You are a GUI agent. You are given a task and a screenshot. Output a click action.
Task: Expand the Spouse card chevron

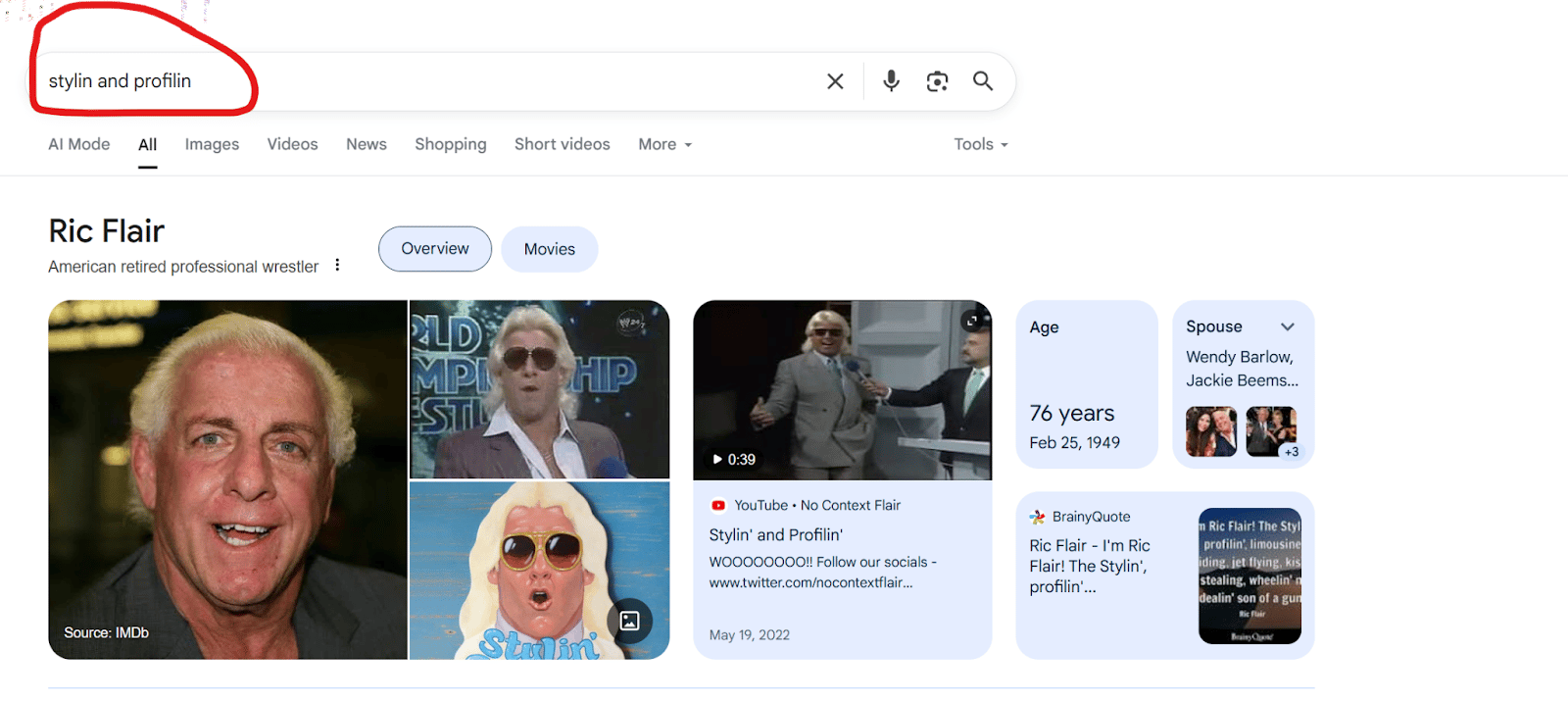click(x=1288, y=326)
